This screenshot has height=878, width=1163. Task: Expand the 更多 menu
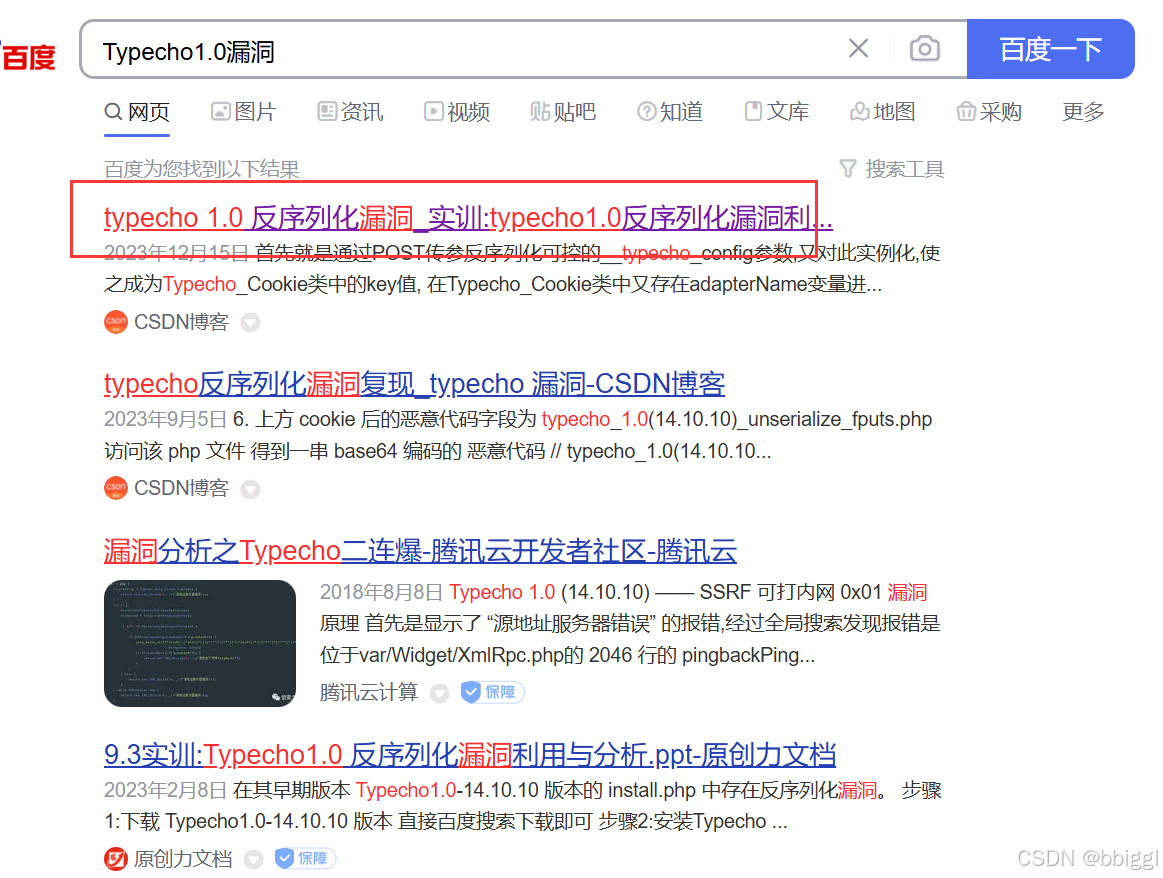click(x=1083, y=112)
